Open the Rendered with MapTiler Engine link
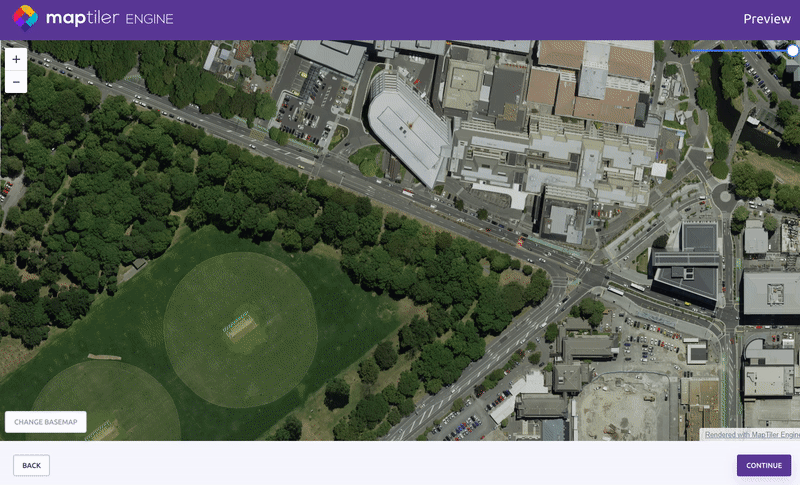Viewport: 800px width, 485px height. click(x=752, y=435)
